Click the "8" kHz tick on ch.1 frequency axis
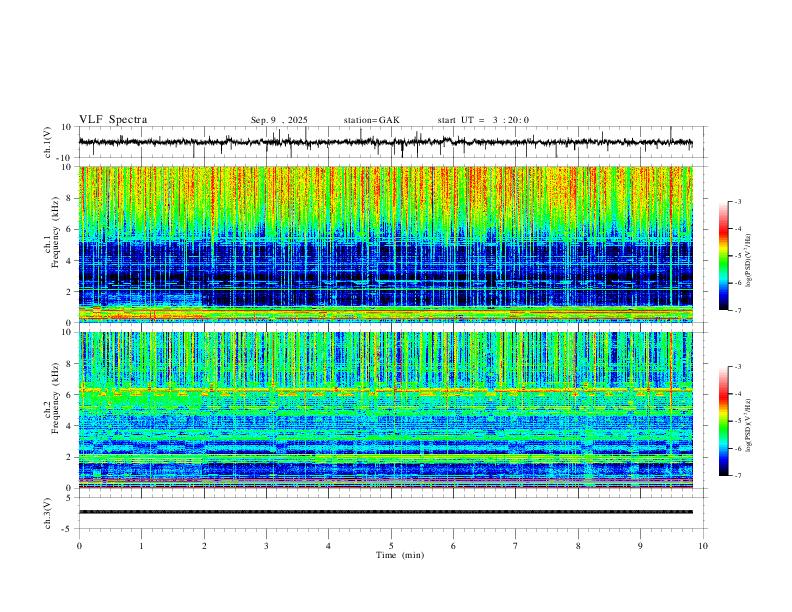The image size is (792, 612). (70, 198)
